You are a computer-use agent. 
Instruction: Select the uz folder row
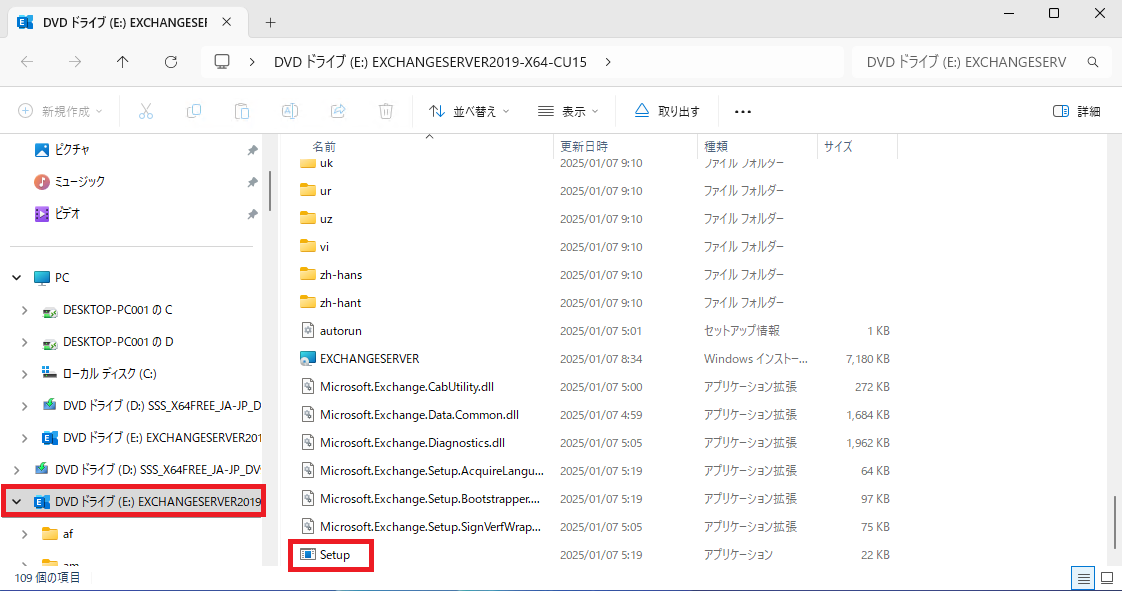(594, 219)
